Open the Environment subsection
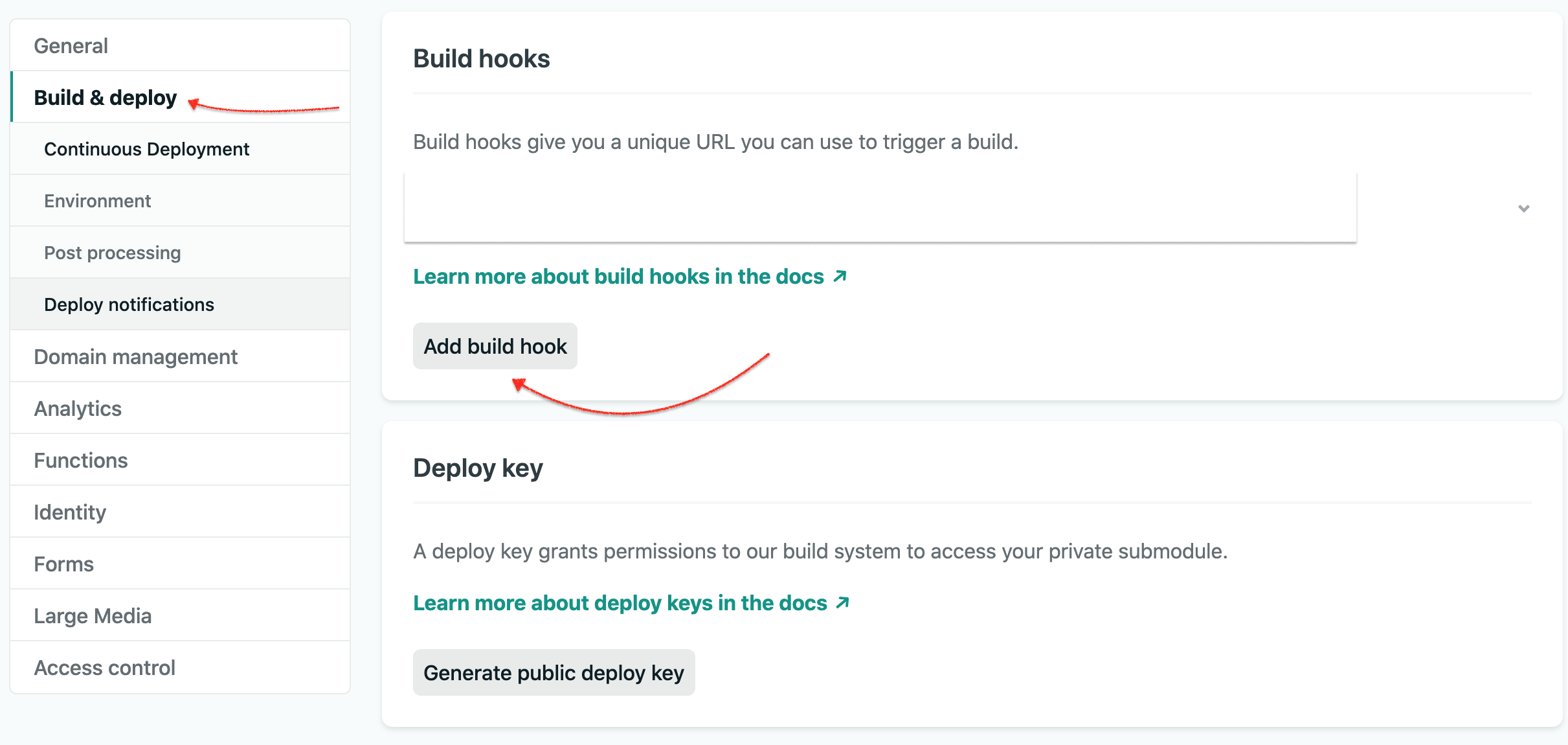 180,201
